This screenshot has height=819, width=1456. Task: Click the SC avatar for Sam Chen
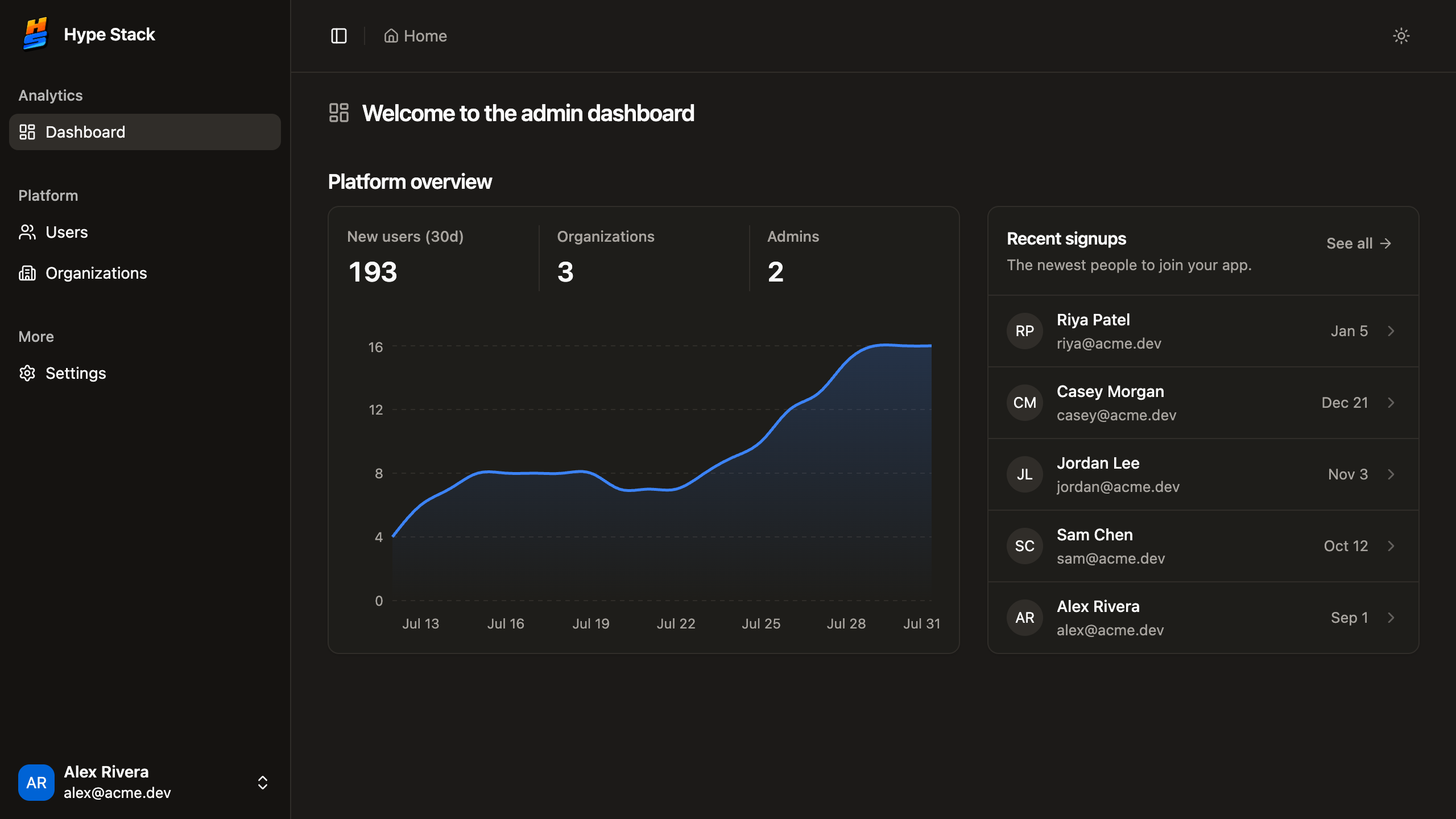(1025, 546)
